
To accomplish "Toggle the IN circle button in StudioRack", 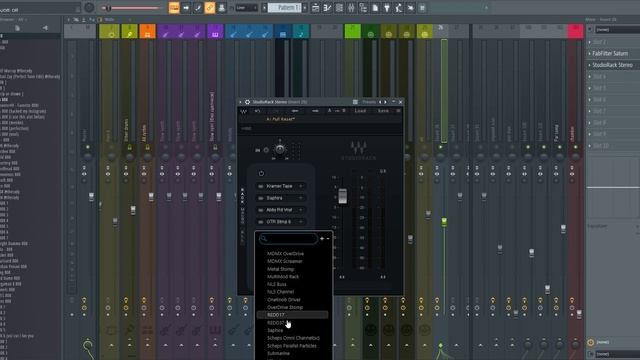I will coord(266,150).
